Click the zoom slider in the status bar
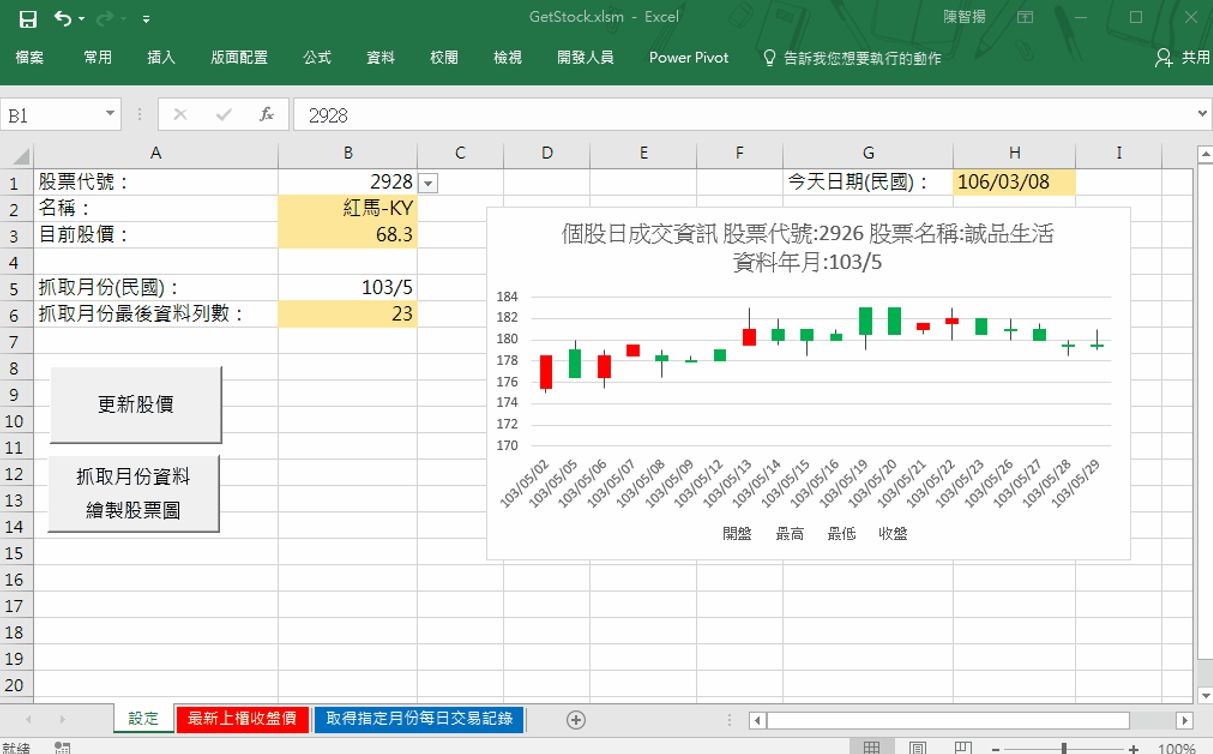 (1063, 747)
